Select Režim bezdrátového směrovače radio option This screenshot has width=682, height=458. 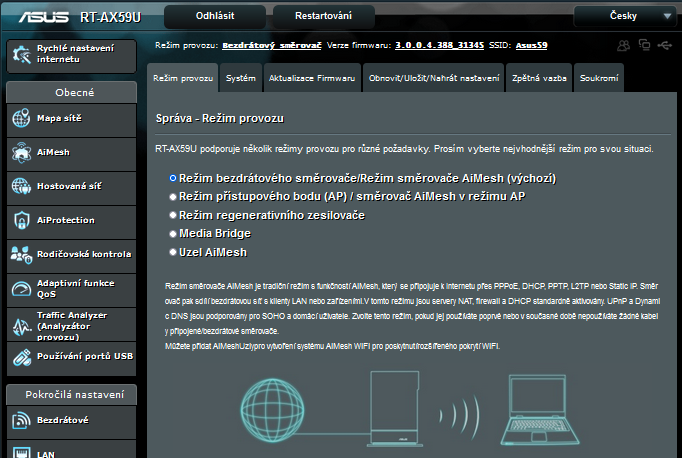[173, 178]
